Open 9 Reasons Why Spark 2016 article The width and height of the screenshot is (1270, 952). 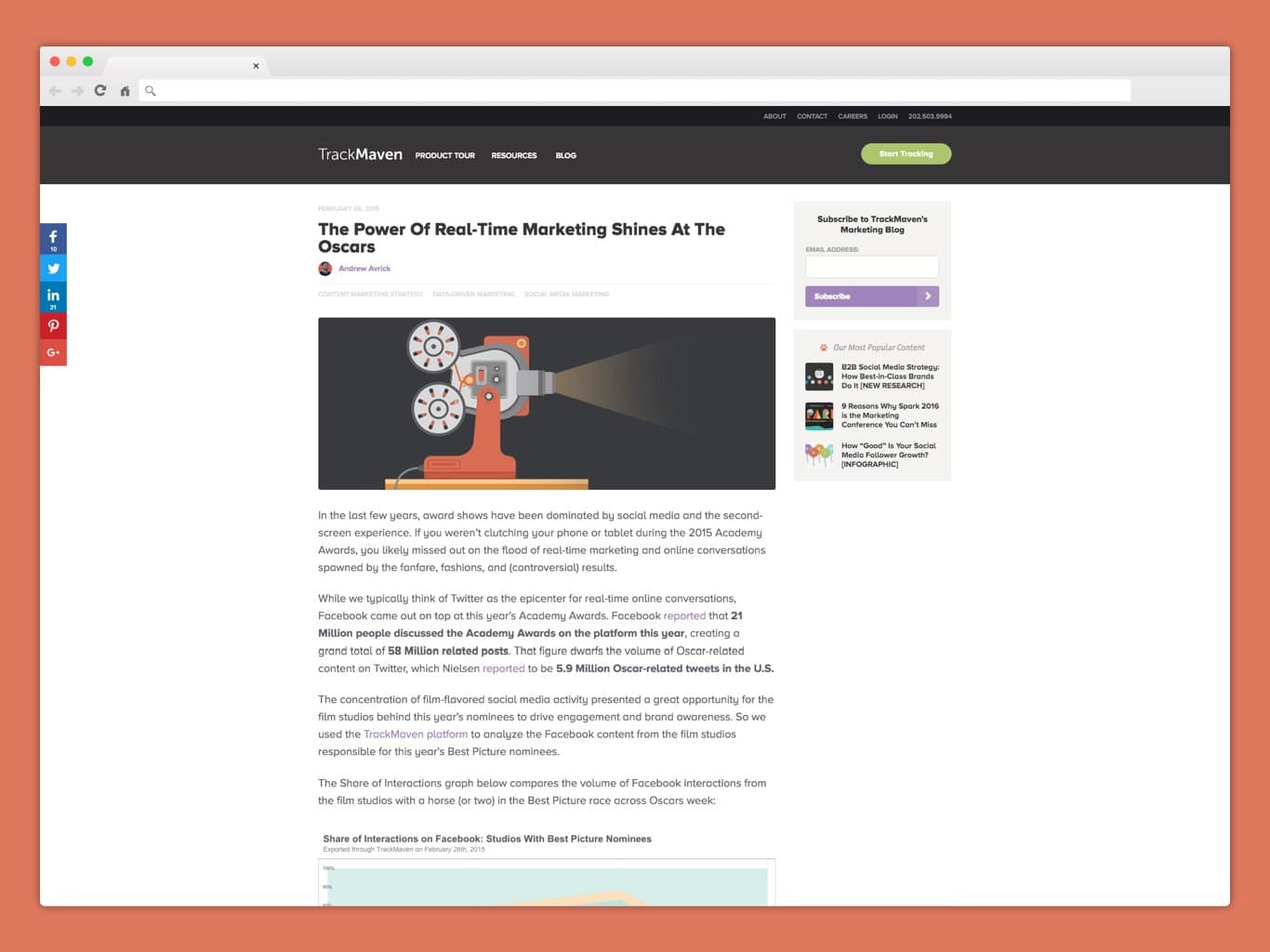890,416
